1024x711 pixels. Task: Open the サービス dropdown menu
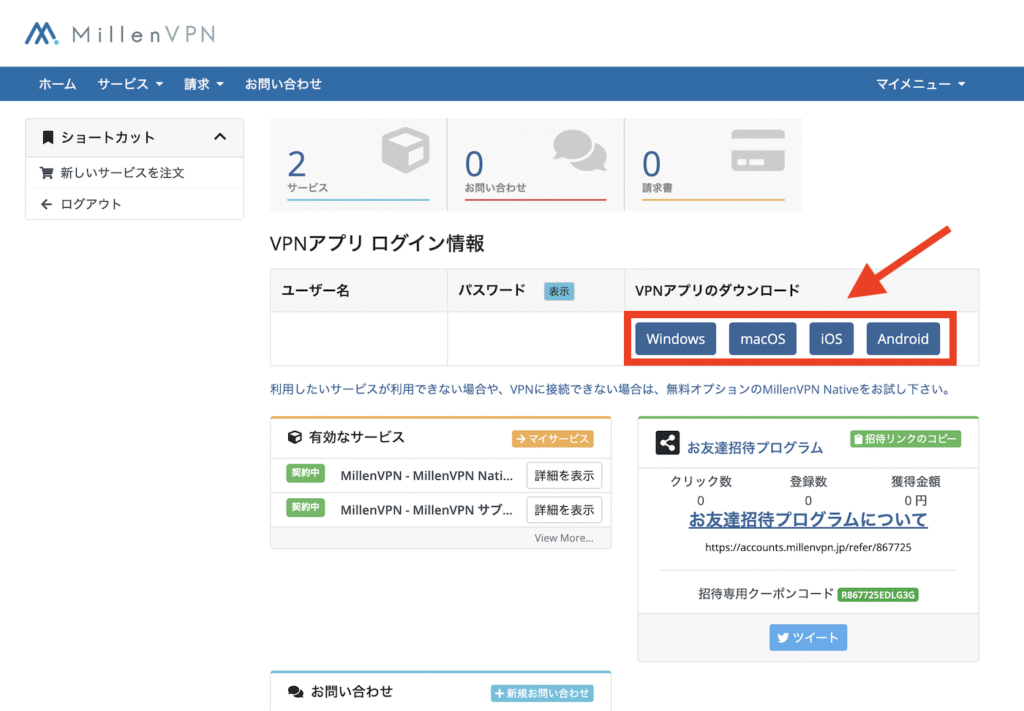[130, 84]
